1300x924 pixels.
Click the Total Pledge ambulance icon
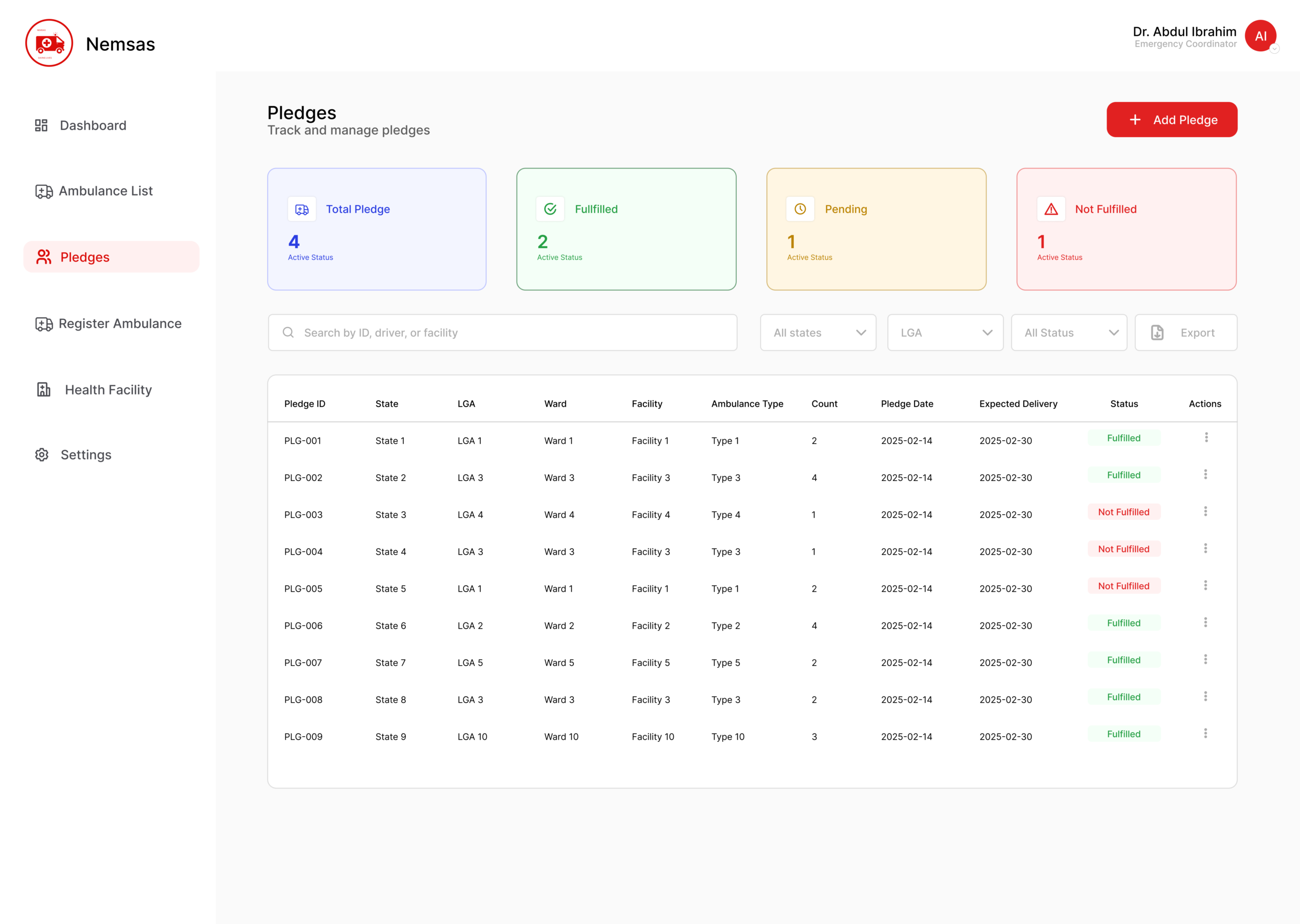(302, 209)
